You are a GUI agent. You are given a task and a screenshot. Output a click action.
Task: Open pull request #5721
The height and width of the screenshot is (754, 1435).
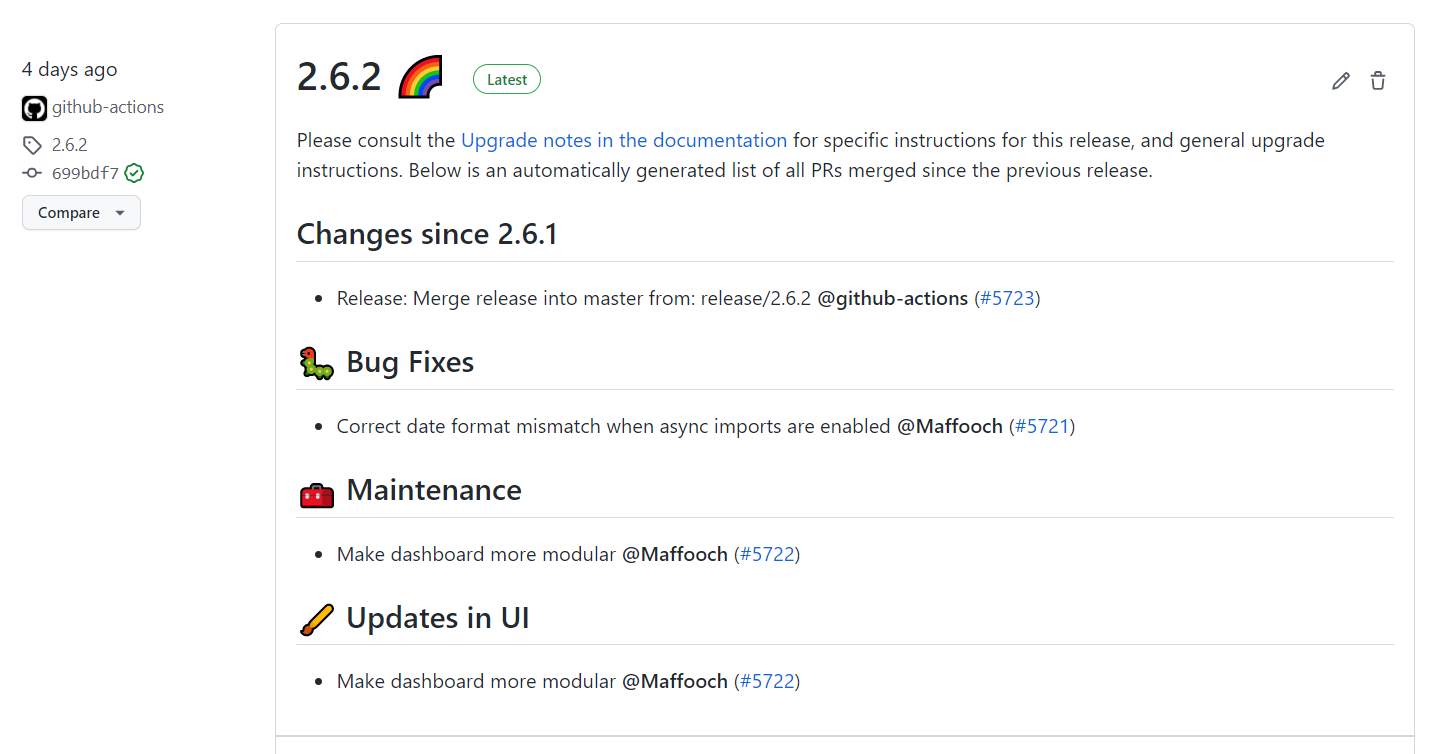(x=1041, y=425)
